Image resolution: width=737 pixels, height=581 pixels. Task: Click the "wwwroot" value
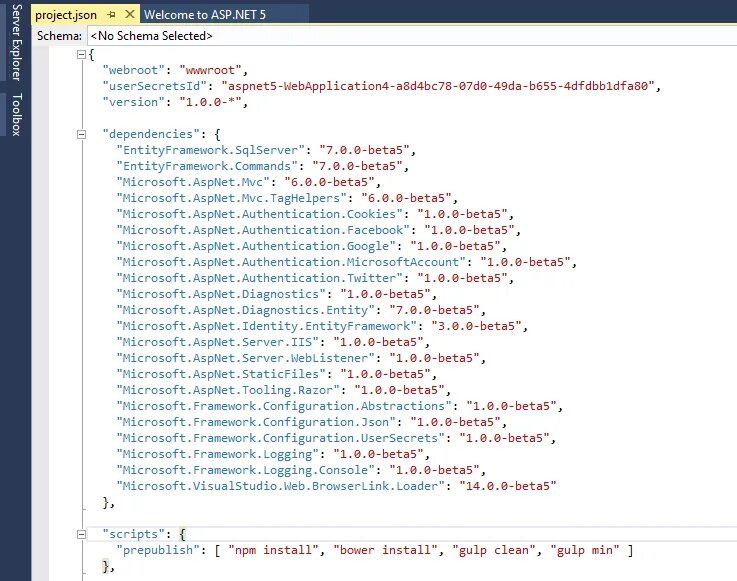coord(210,71)
